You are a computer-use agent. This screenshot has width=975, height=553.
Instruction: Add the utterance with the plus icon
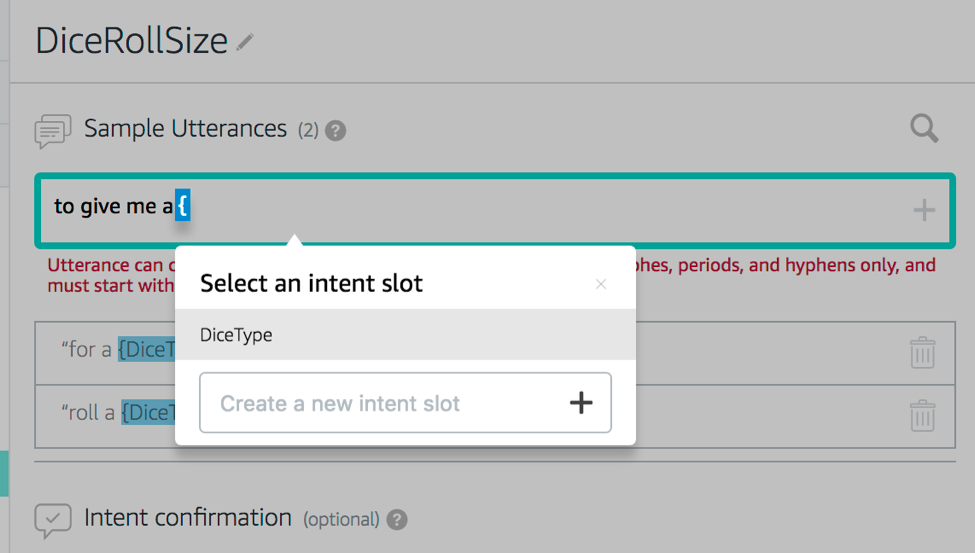click(924, 209)
